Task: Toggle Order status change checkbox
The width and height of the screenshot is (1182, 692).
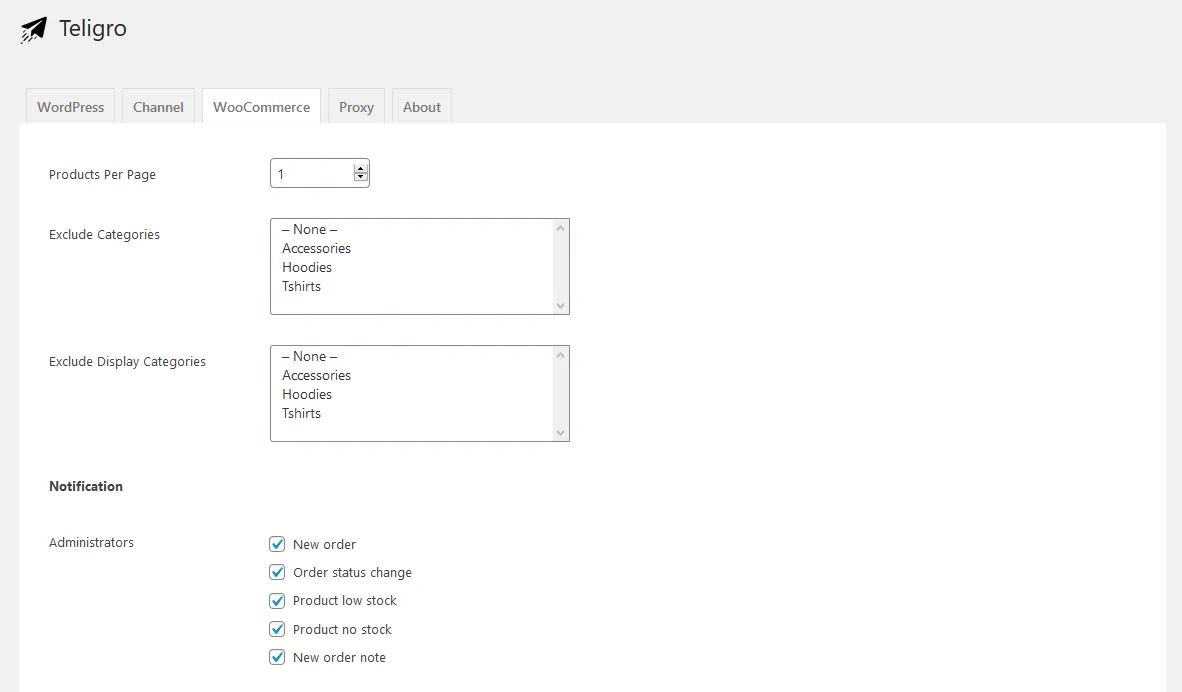Action: 277,572
